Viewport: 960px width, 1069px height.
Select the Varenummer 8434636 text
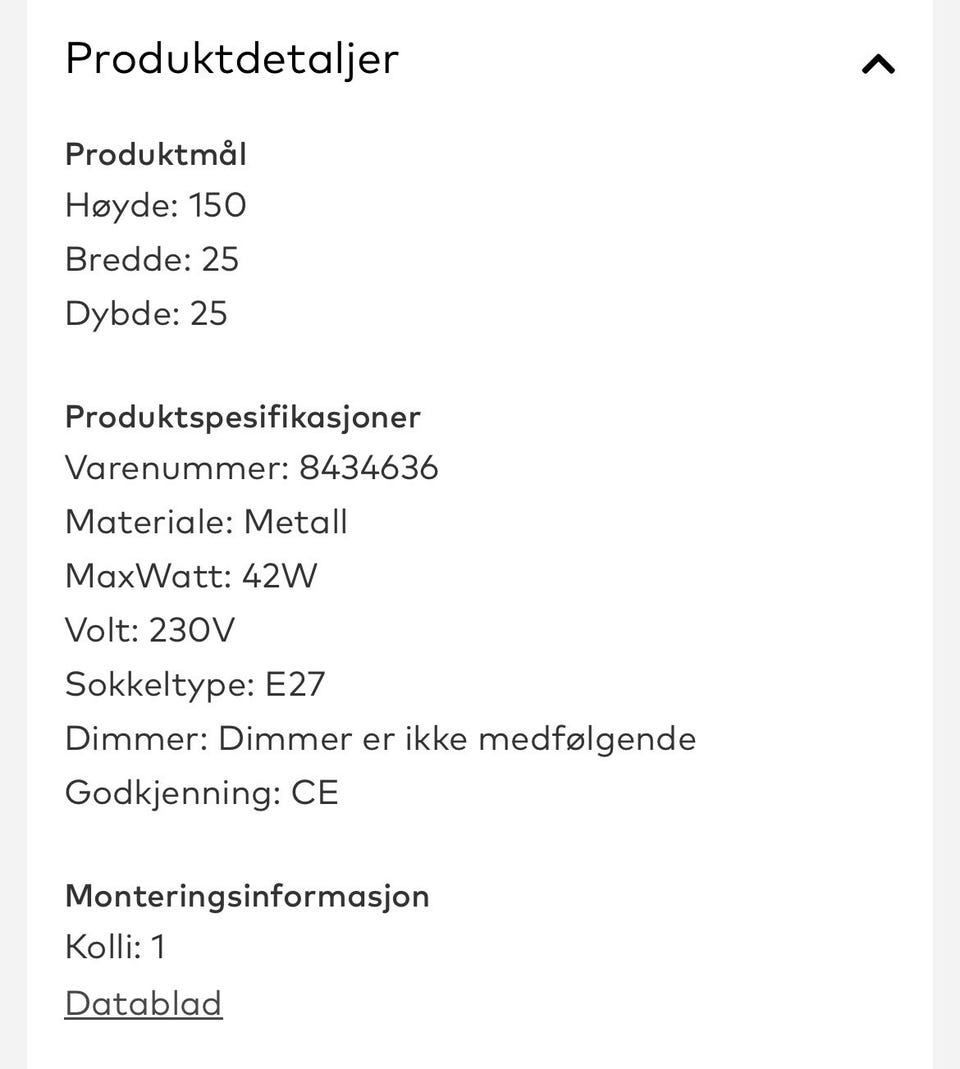[252, 468]
